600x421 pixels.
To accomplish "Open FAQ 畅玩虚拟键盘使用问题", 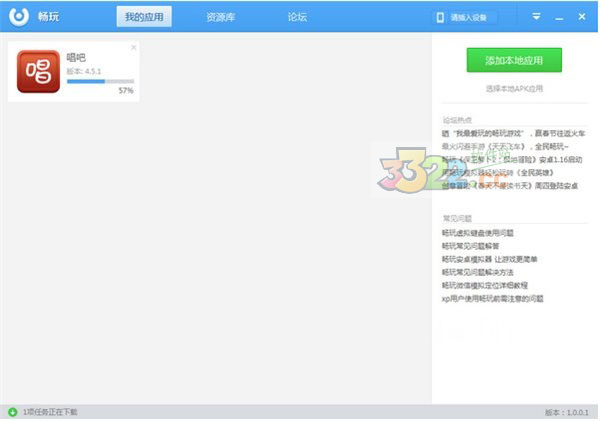I will [478, 233].
